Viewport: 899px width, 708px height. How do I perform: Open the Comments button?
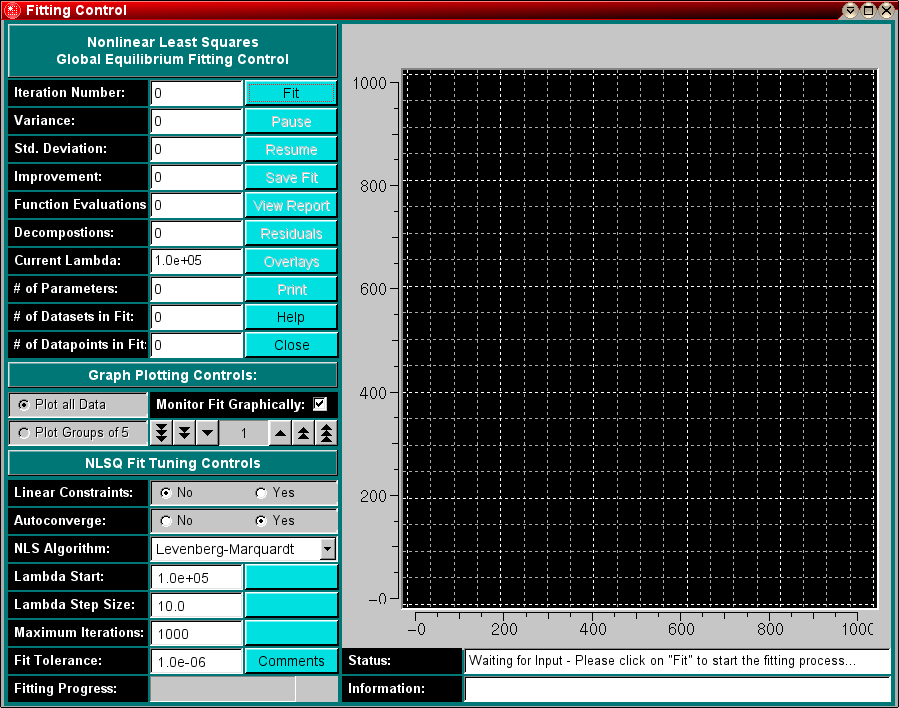point(291,661)
